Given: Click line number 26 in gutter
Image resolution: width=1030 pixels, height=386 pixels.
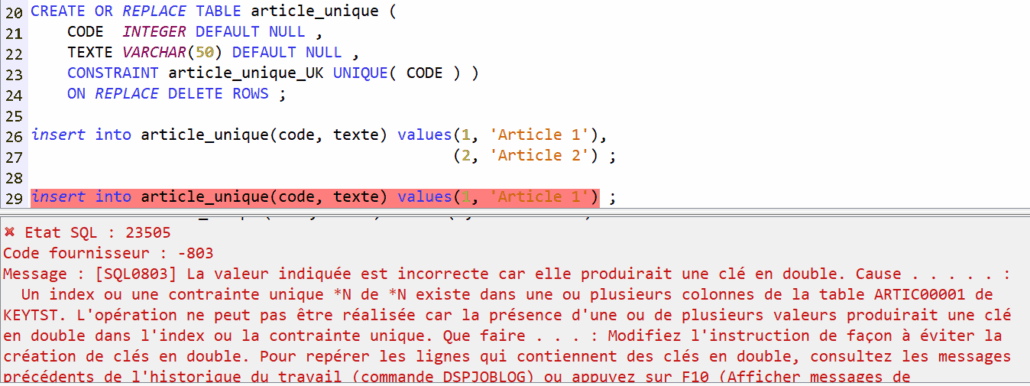Looking at the screenshot, I should pyautogui.click(x=14, y=135).
